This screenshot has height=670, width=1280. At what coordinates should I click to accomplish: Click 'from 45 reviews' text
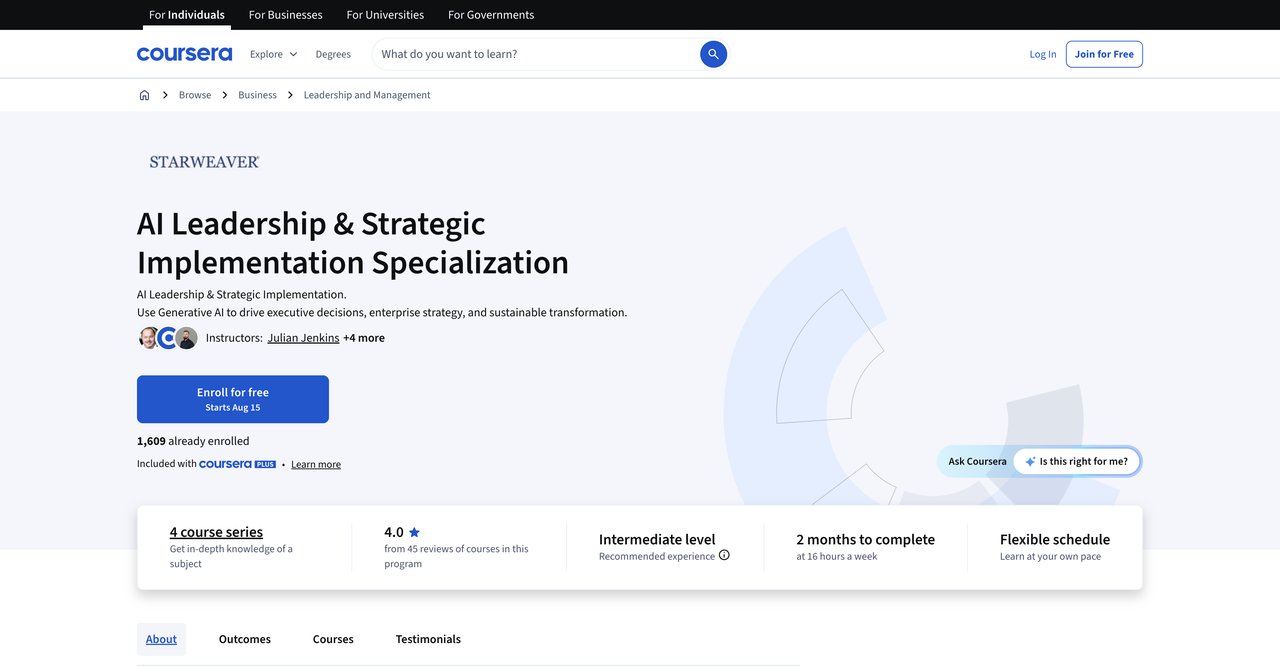[x=456, y=556]
